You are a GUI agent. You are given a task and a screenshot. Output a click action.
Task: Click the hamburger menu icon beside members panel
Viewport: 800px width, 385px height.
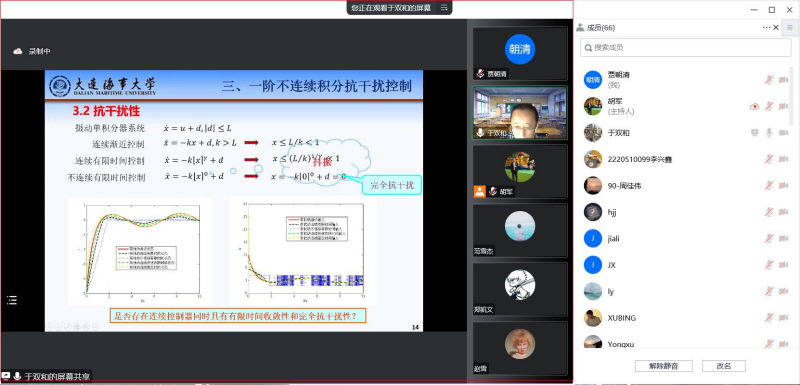(790, 28)
